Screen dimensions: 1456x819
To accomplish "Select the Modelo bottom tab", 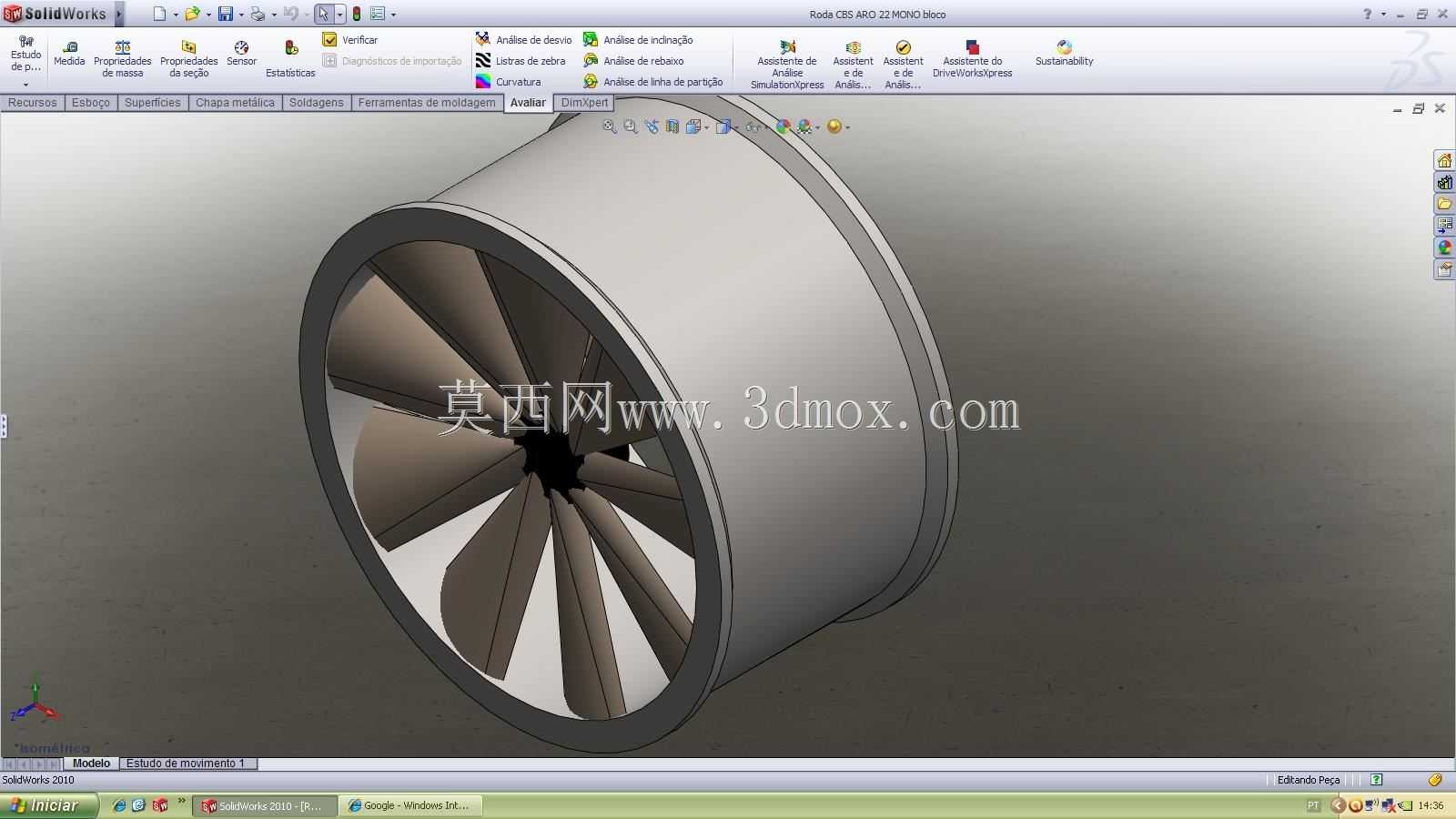I will coord(92,763).
